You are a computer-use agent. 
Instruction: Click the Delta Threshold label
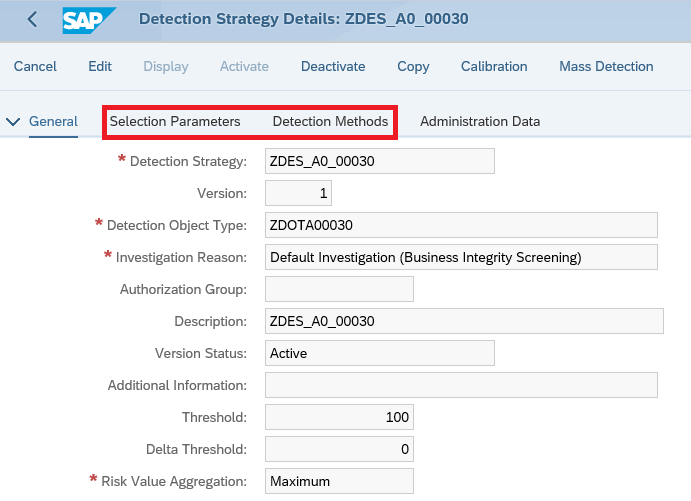(x=197, y=449)
